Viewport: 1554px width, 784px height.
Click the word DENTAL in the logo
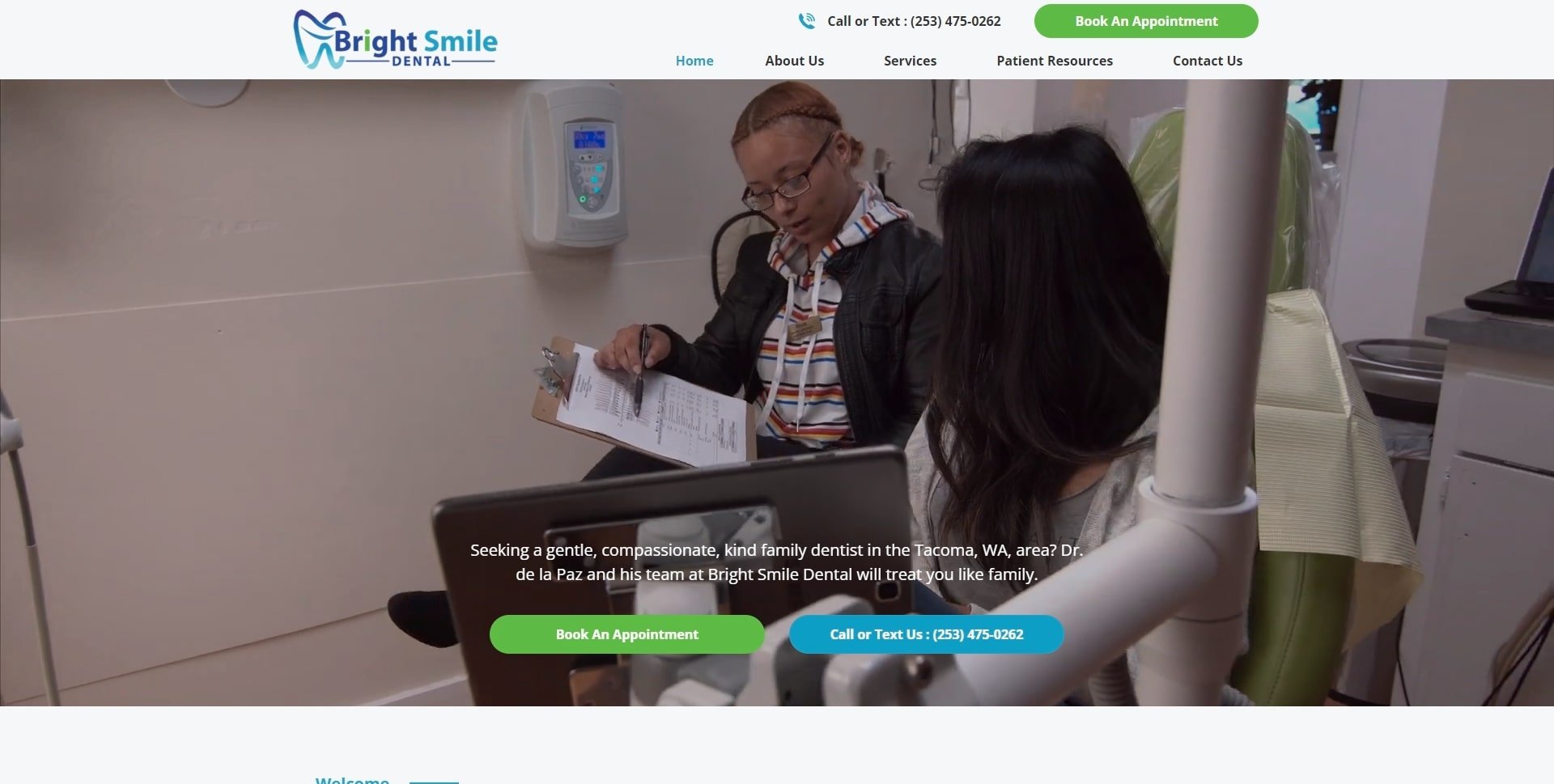coord(421,61)
